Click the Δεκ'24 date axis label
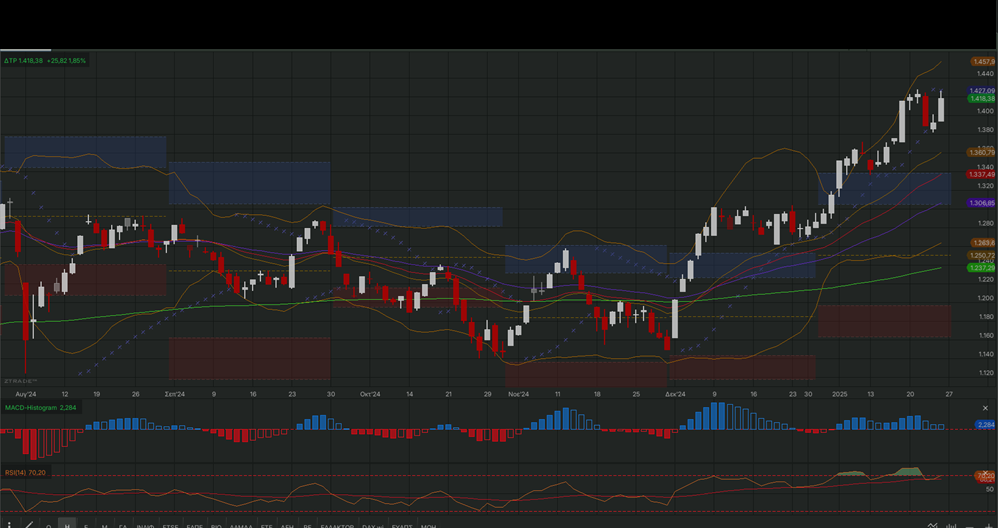998x528 pixels. [675, 394]
